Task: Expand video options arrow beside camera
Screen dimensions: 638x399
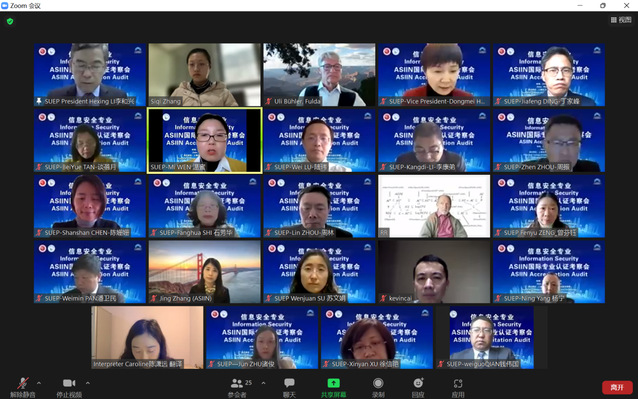Action: (x=87, y=383)
